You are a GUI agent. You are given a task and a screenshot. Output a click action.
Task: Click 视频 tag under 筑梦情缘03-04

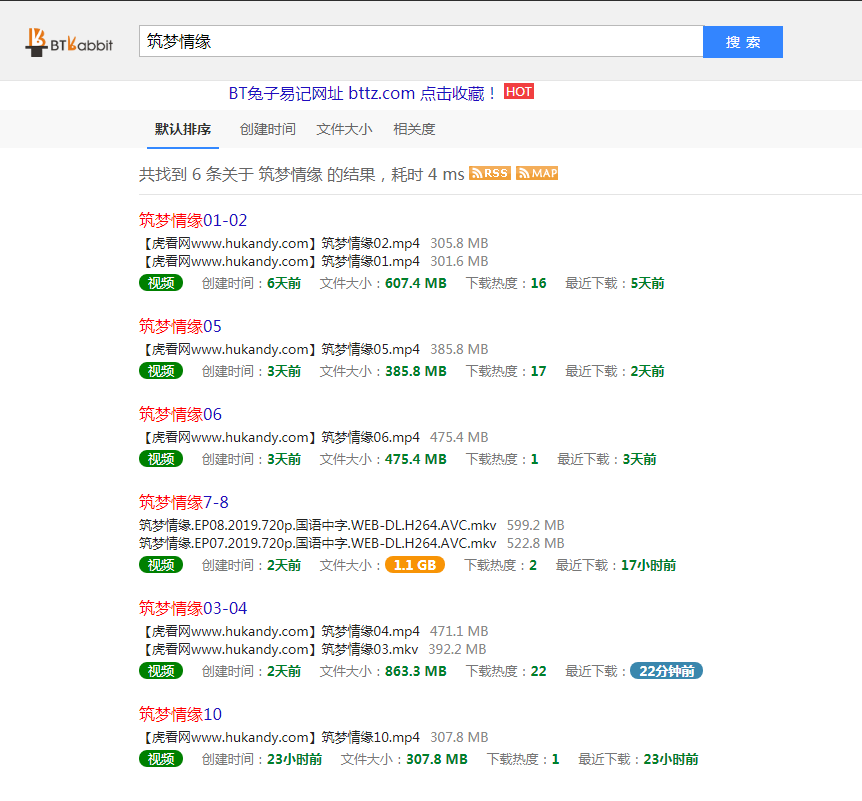click(161, 671)
